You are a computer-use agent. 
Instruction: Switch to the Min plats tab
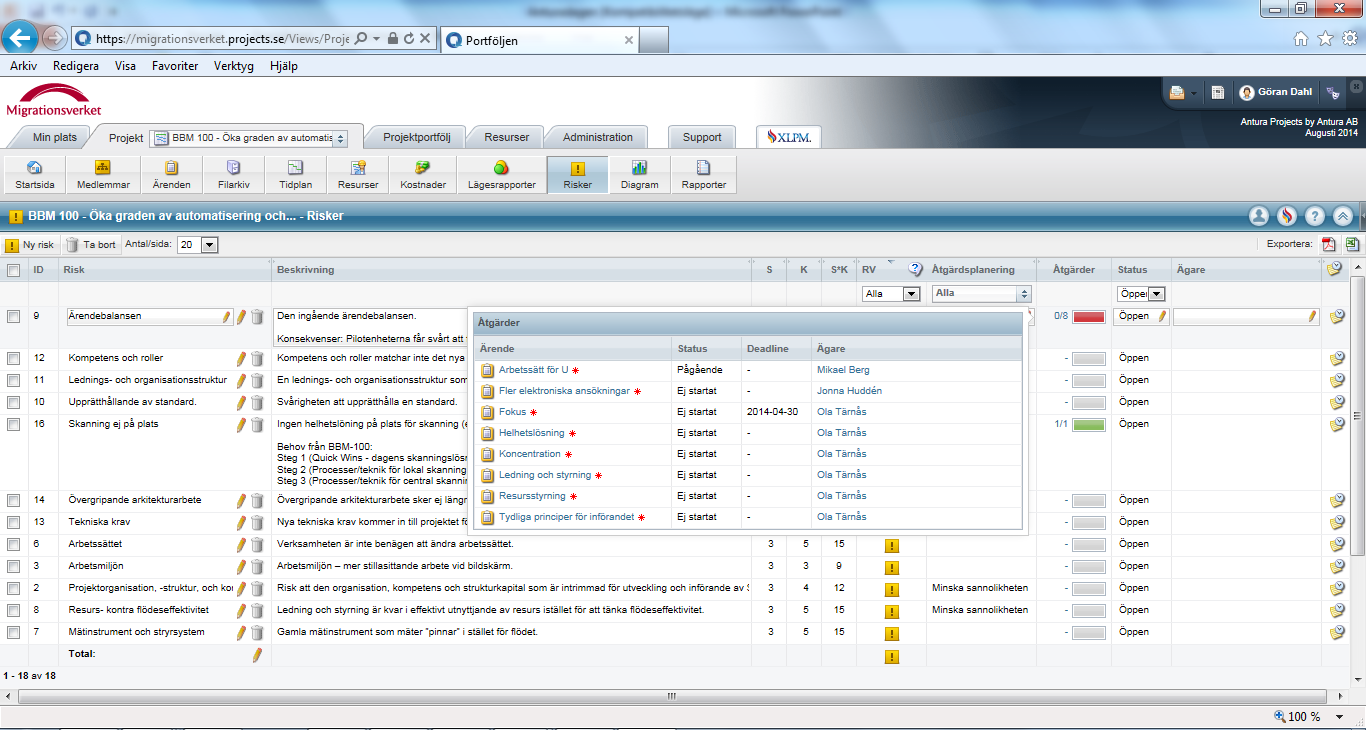click(x=54, y=137)
